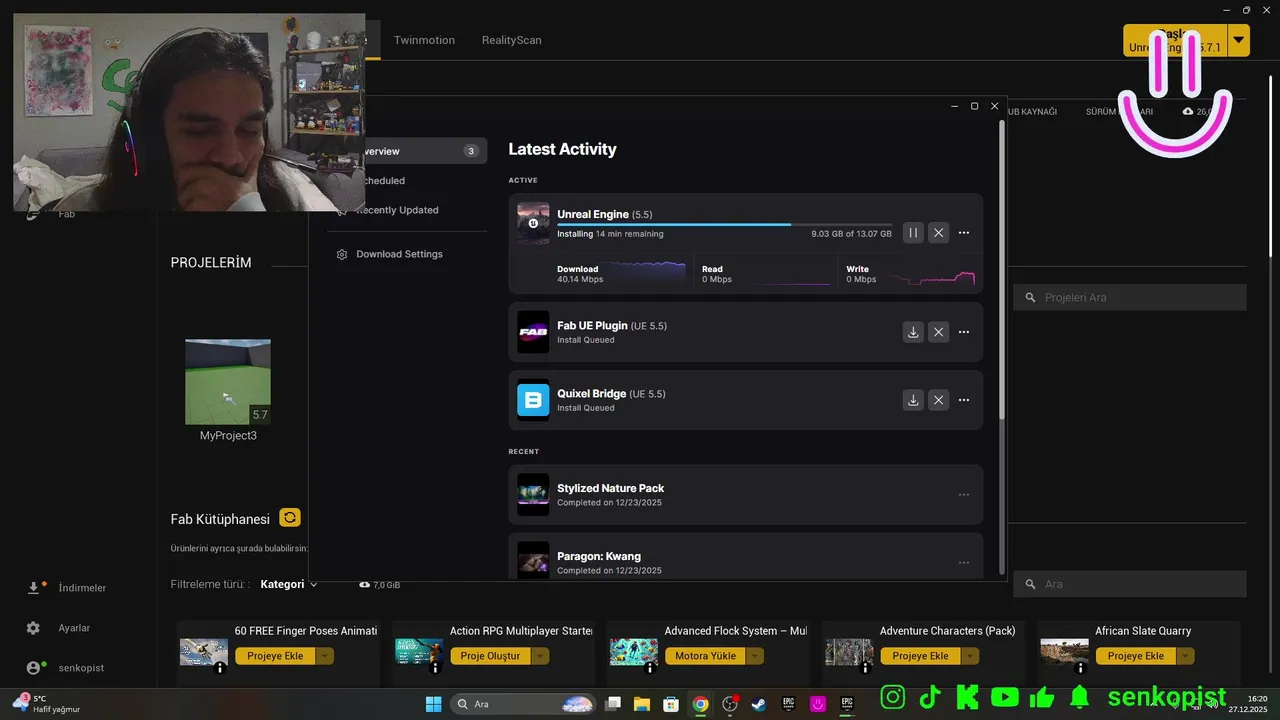Cancel the Quixel Bridge queued install
The width and height of the screenshot is (1280, 720).
pos(938,400)
